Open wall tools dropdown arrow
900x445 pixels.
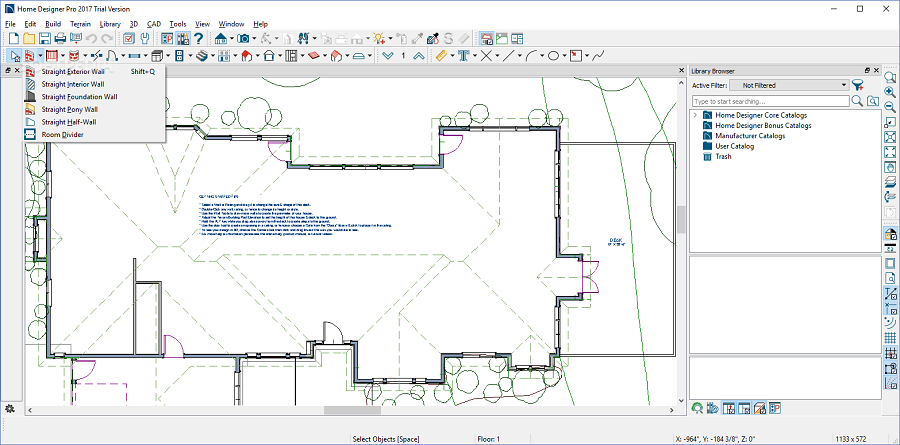point(40,56)
